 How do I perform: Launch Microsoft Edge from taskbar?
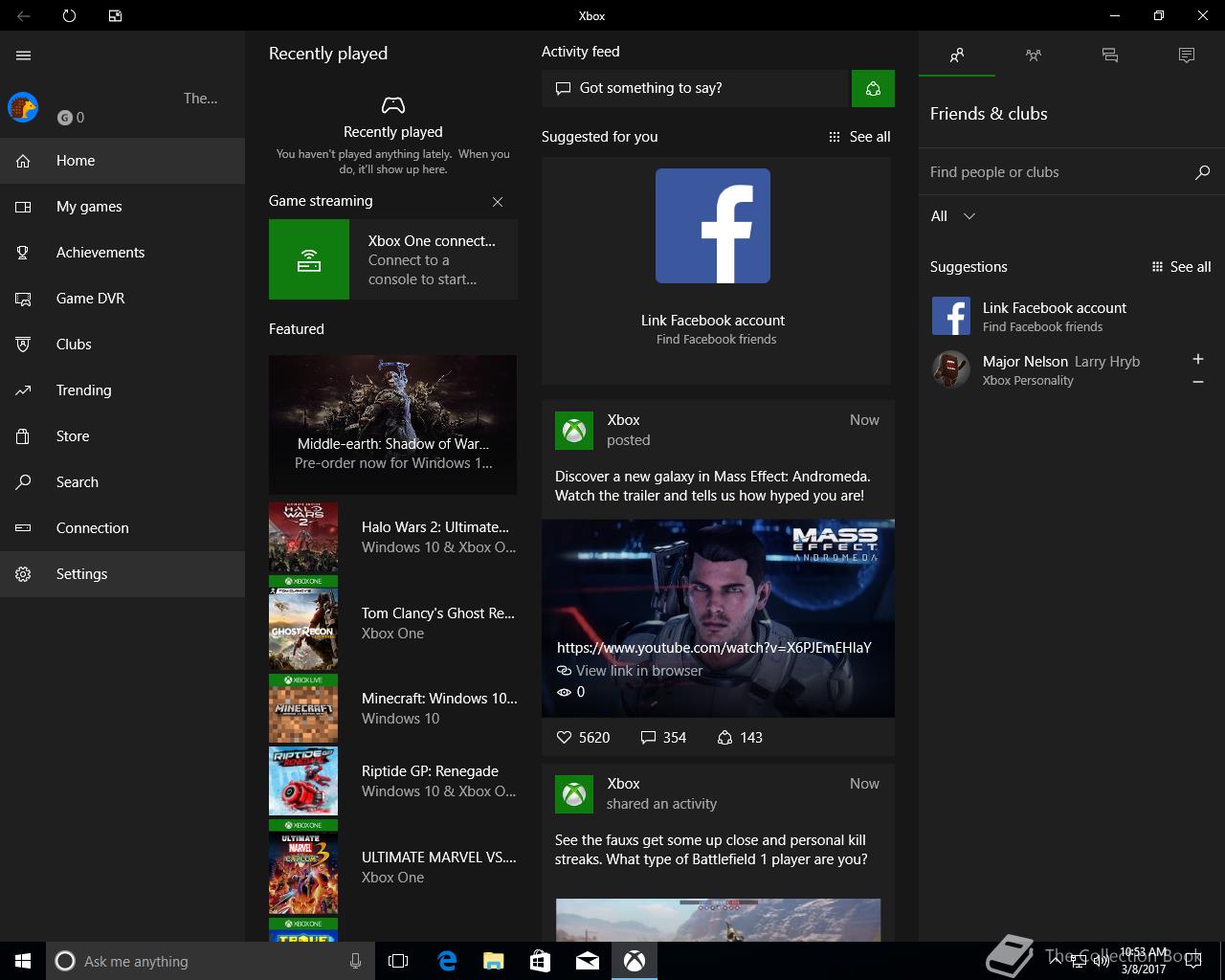[447, 961]
